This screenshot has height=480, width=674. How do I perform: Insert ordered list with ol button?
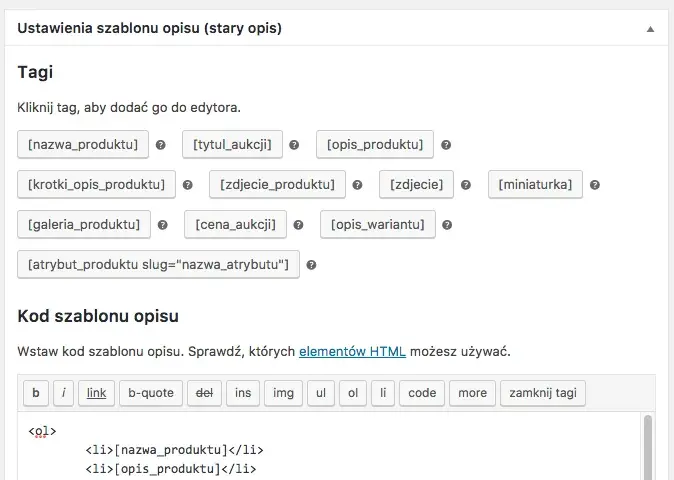pos(352,393)
